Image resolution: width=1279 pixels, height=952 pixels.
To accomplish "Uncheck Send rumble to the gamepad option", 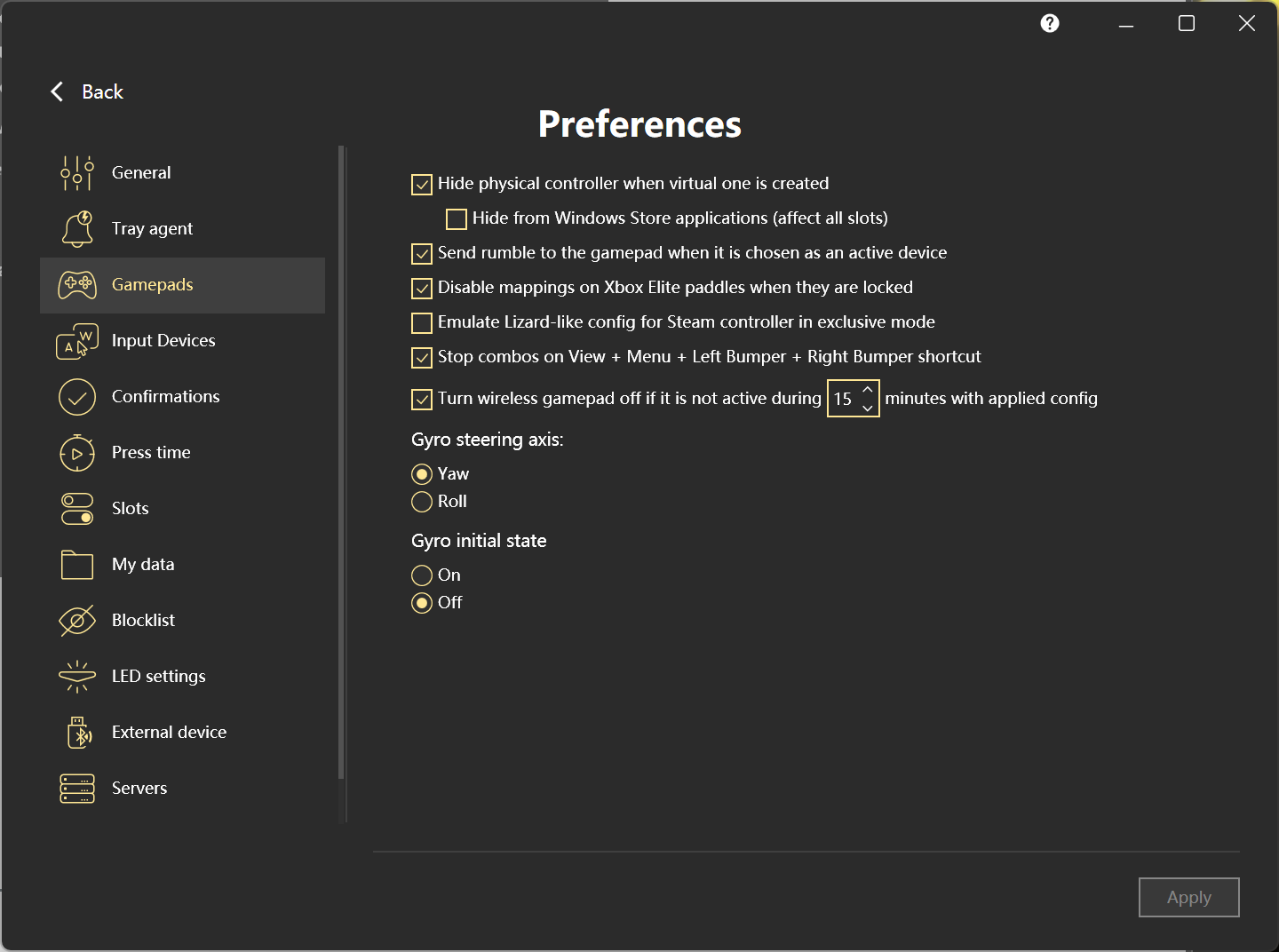I will click(422, 253).
